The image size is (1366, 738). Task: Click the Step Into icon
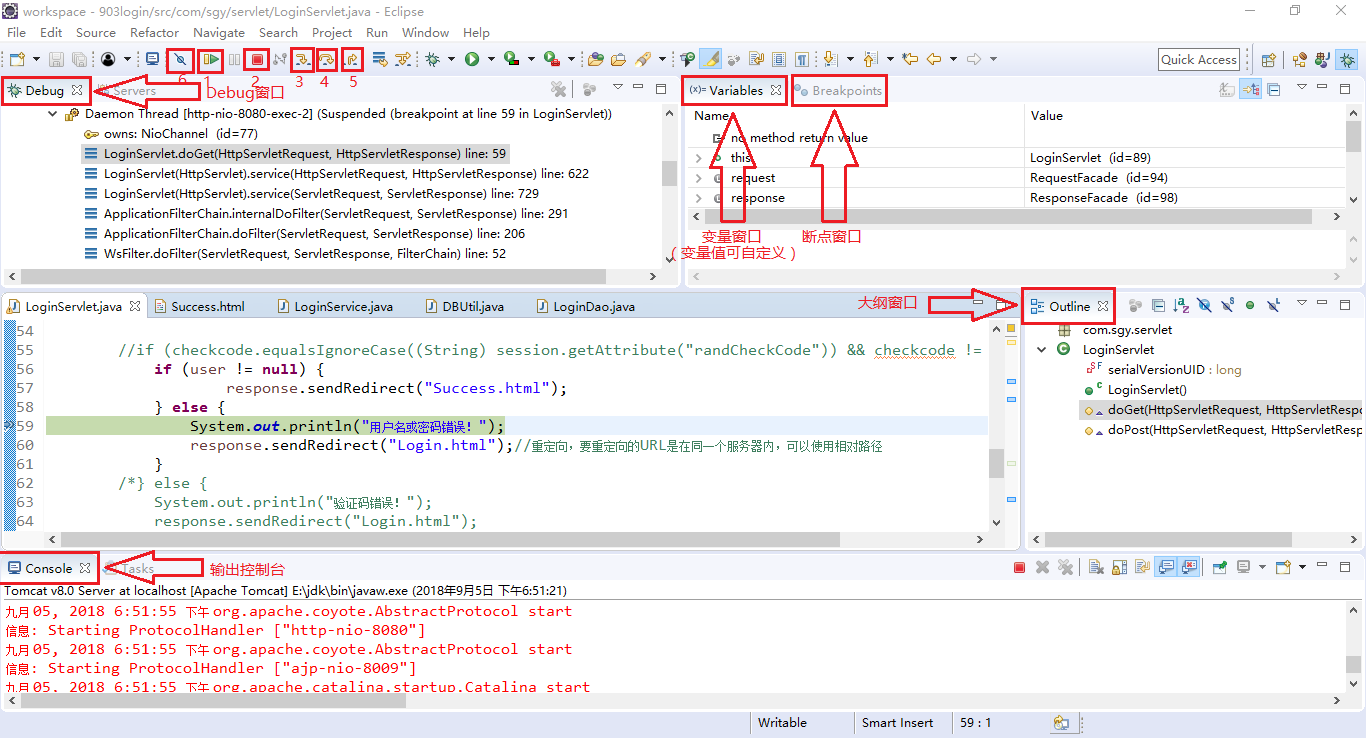(x=300, y=60)
